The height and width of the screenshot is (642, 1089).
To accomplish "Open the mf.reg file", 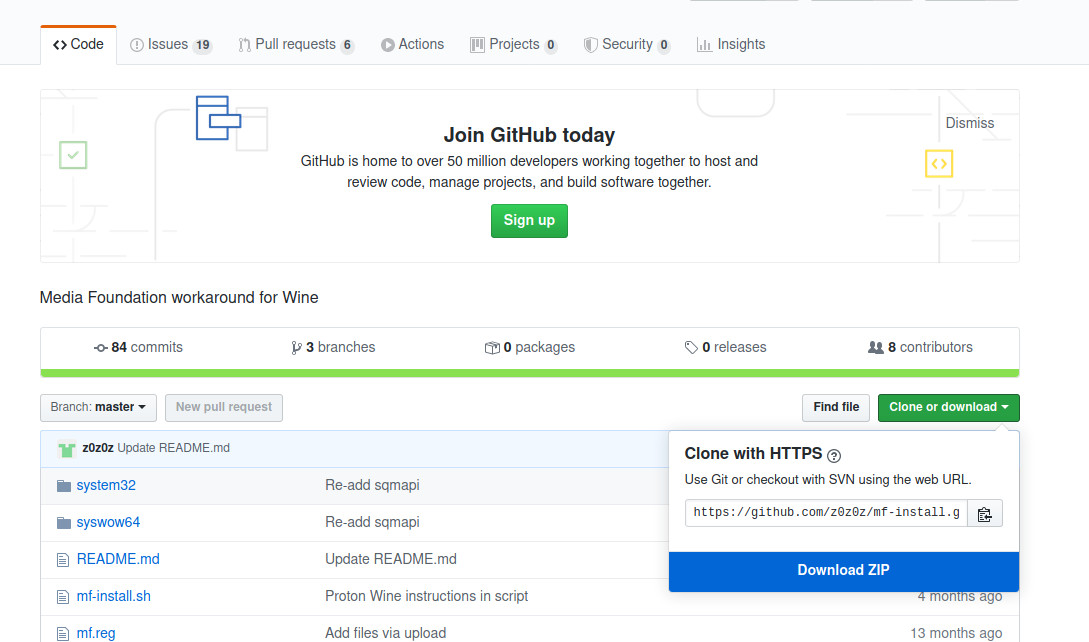I will coord(96,633).
